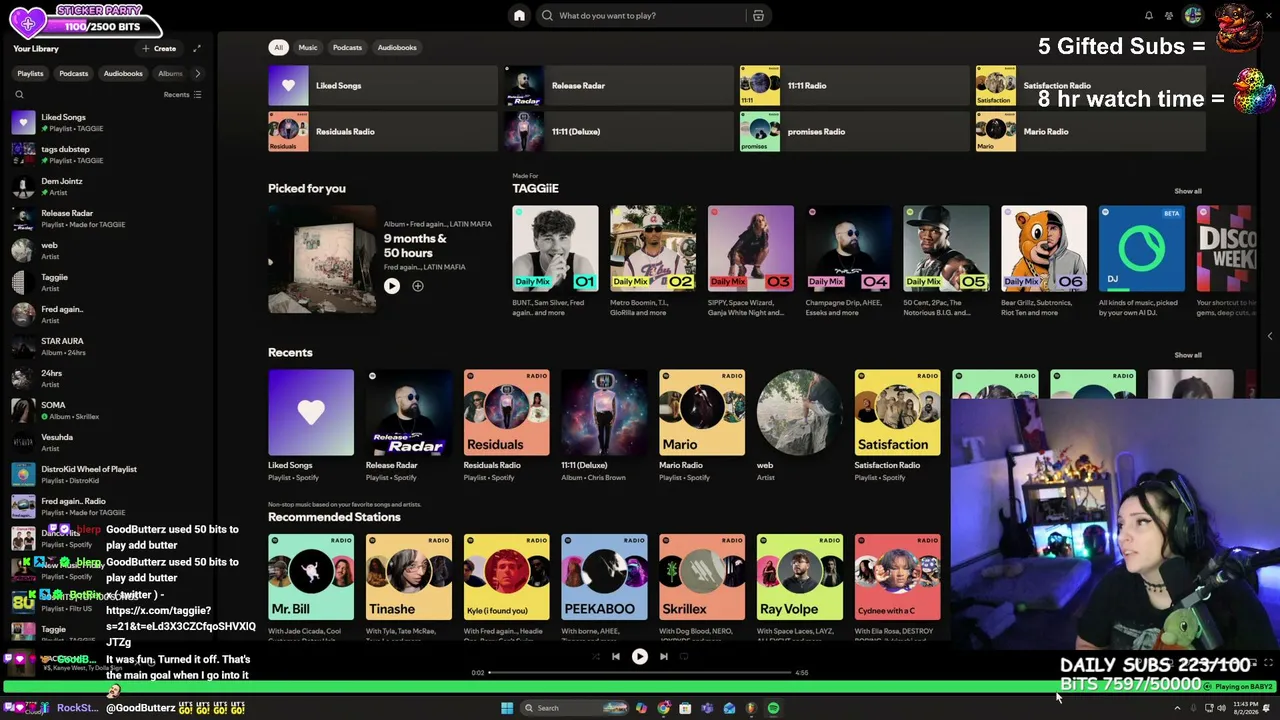The height and width of the screenshot is (720, 1280).
Task: Go to Spotify Home via house icon
Action: click(x=519, y=15)
